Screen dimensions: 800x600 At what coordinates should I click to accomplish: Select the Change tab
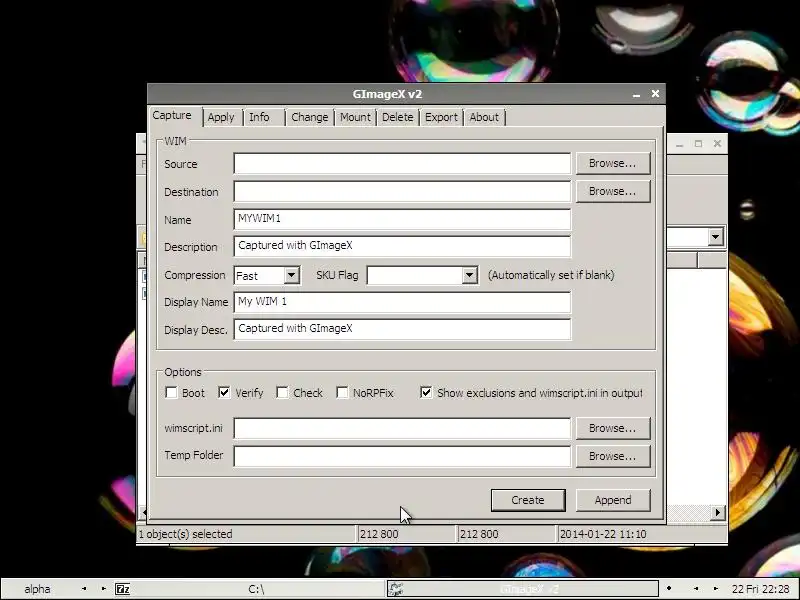coord(310,117)
